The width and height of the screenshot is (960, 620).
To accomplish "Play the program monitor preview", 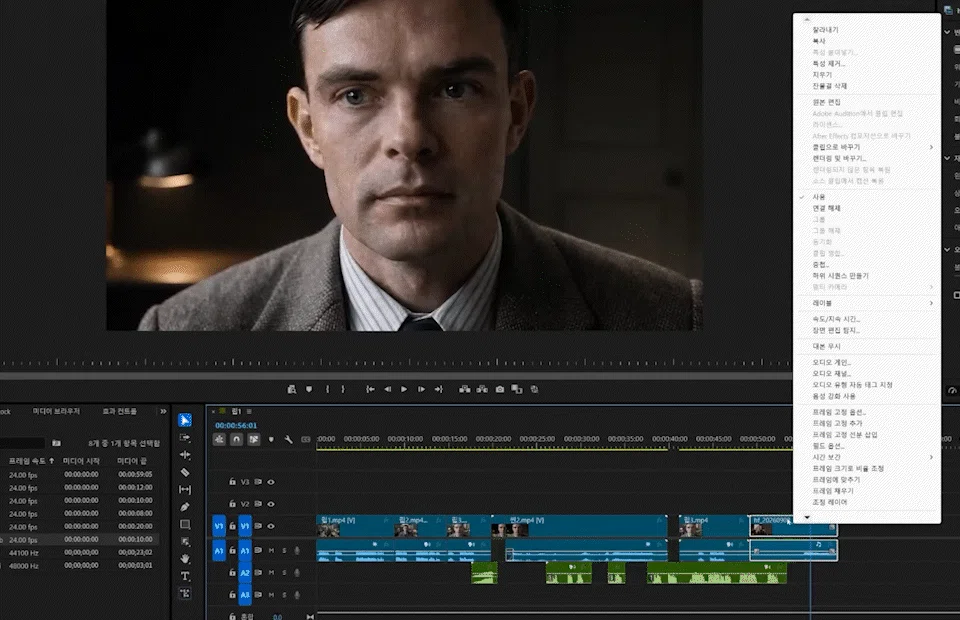I will [x=404, y=389].
